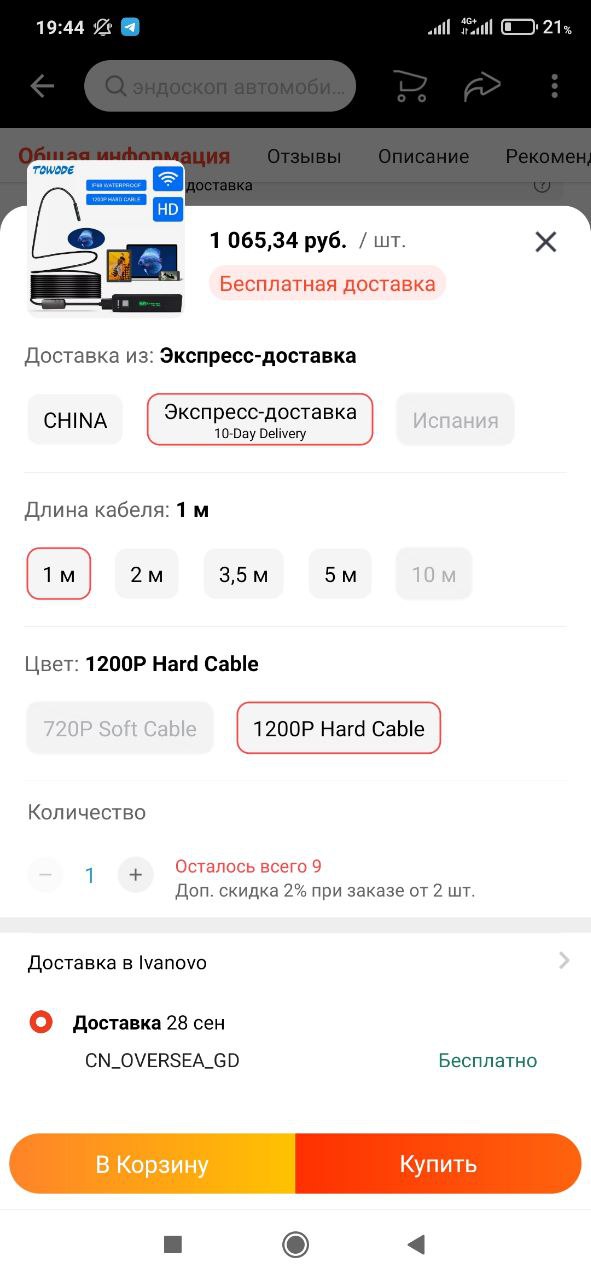591x1280 pixels.
Task: Tap Android recent apps square button
Action: 173,1244
